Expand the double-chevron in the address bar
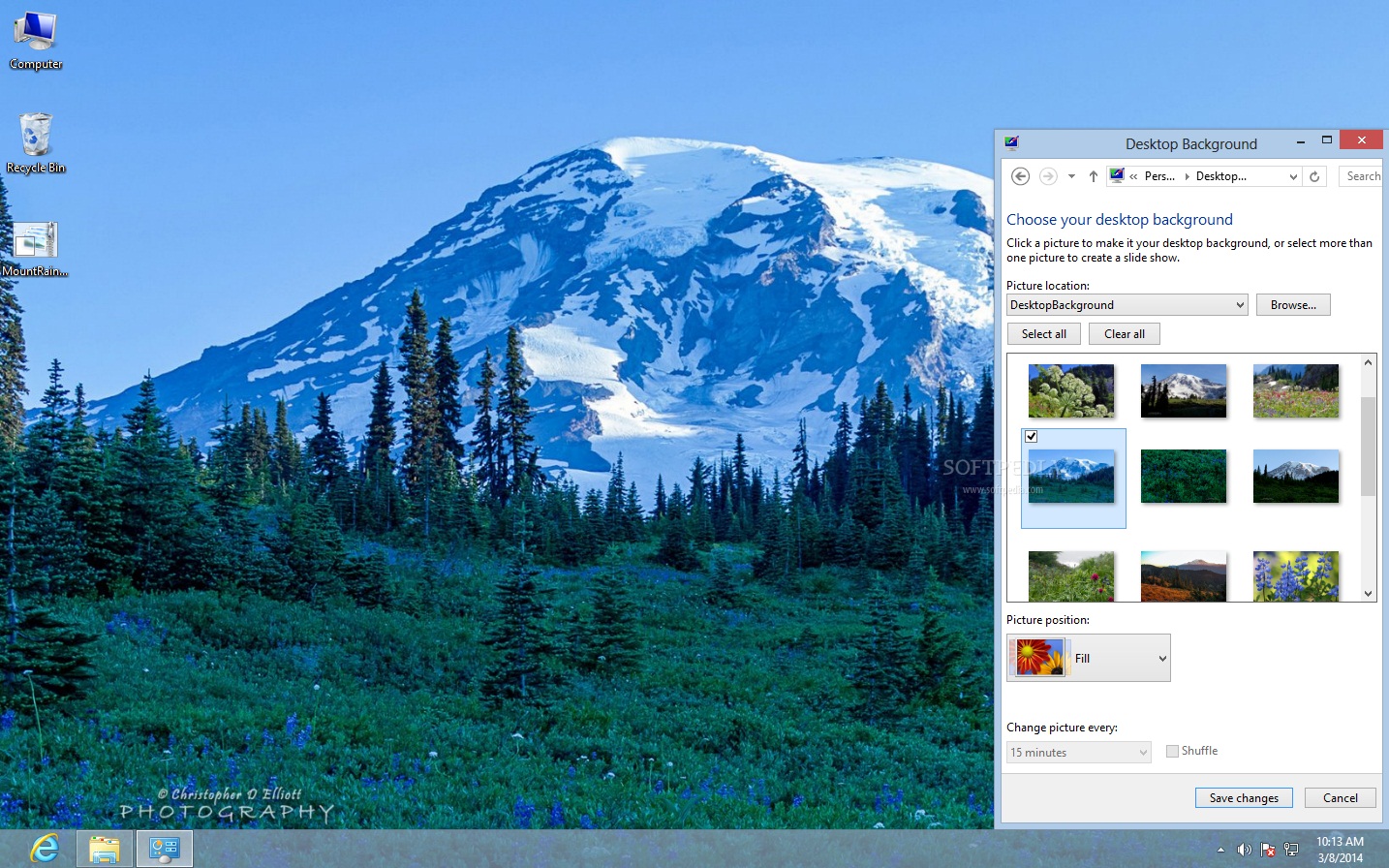Image resolution: width=1389 pixels, height=868 pixels. [x=1133, y=176]
